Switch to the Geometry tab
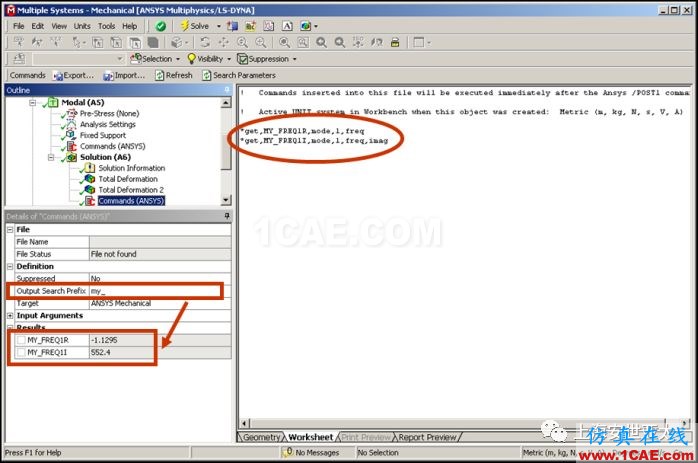The image size is (698, 463). (x=261, y=437)
